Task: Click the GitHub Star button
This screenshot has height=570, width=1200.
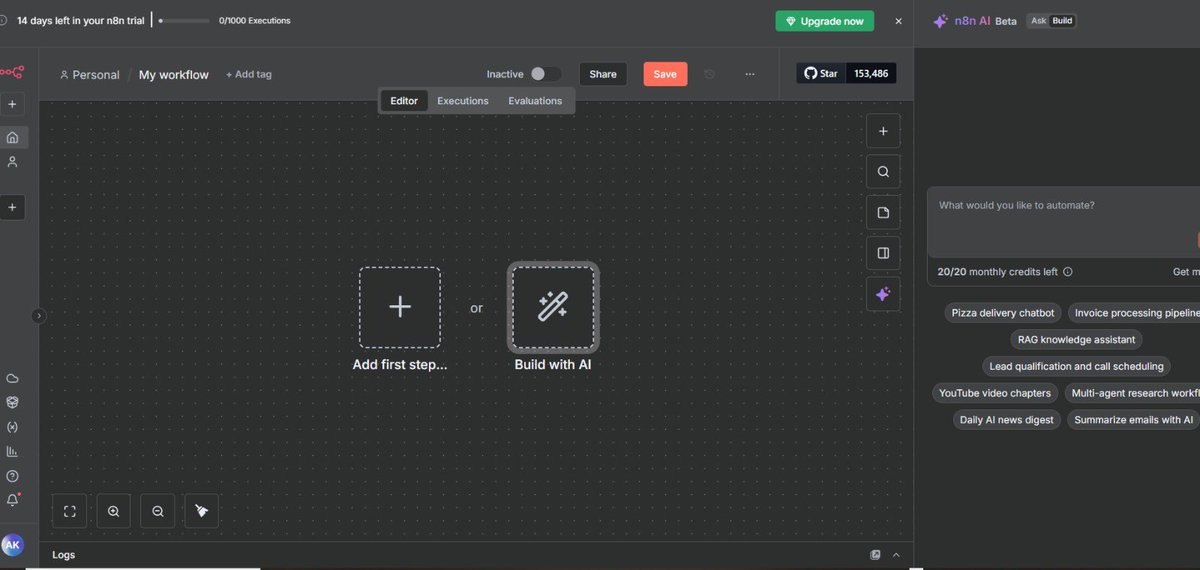Action: coord(821,74)
